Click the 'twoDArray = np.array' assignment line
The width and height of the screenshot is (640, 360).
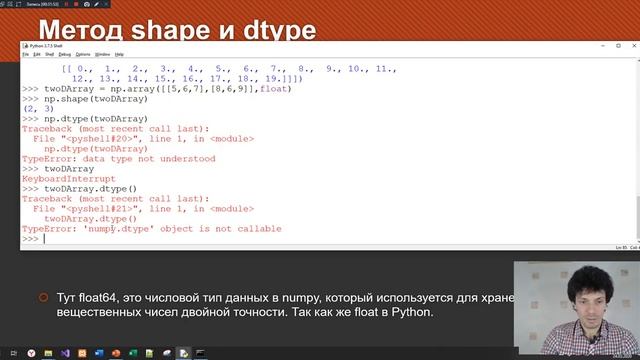(x=168, y=89)
